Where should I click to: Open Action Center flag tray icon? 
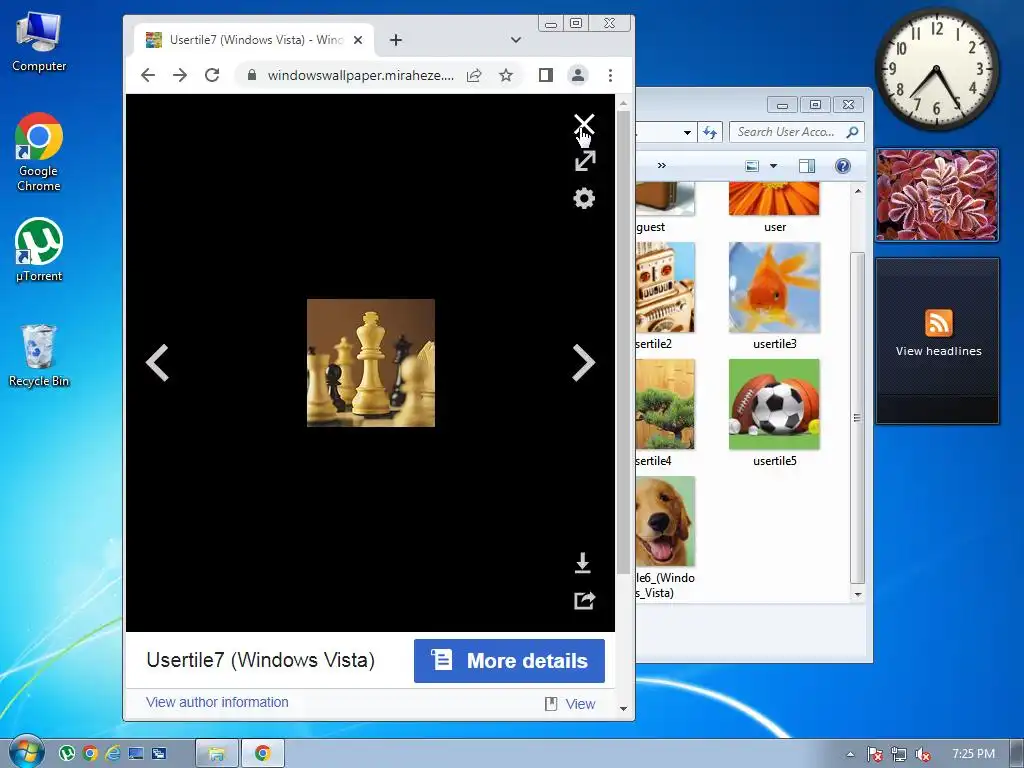(x=874, y=754)
